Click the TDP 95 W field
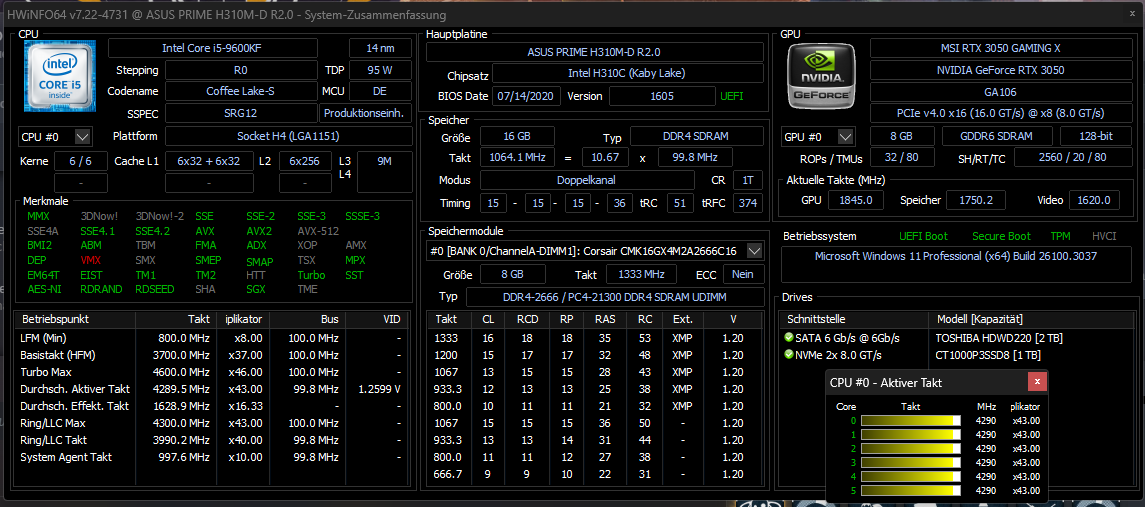Screen dimensions: 1145x507 coord(380,70)
